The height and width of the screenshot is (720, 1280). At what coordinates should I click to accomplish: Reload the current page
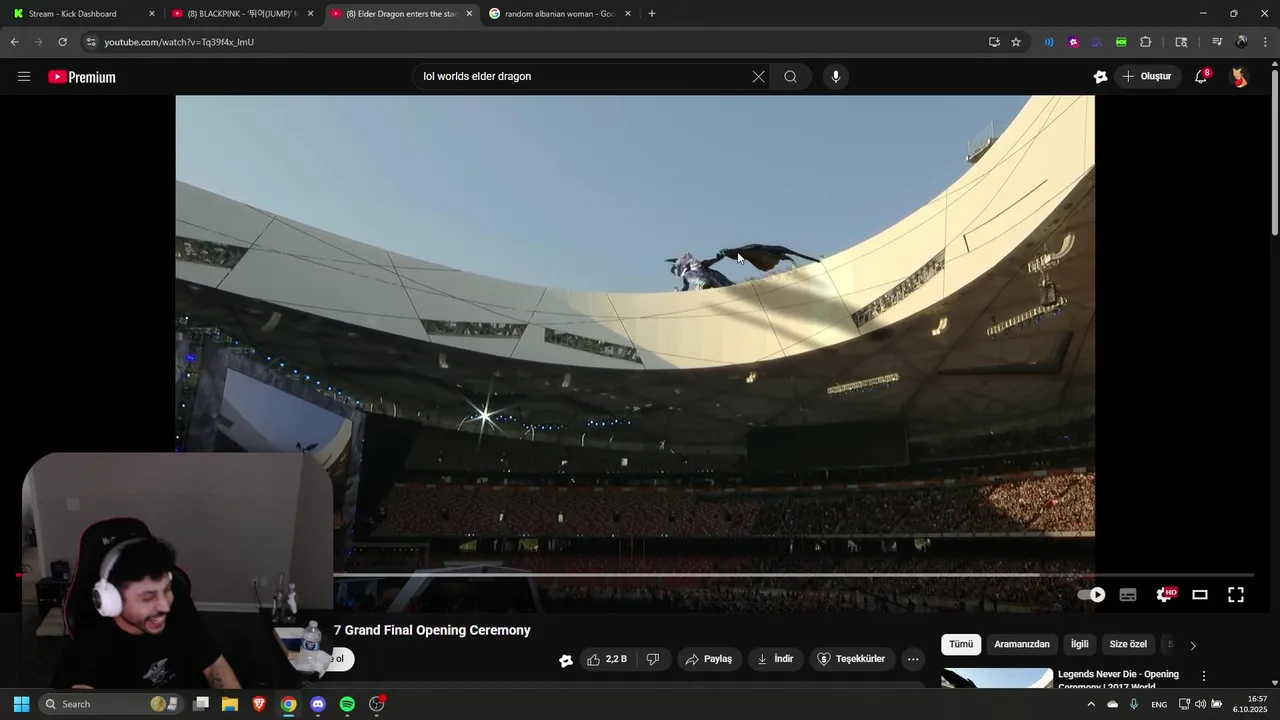(x=62, y=42)
